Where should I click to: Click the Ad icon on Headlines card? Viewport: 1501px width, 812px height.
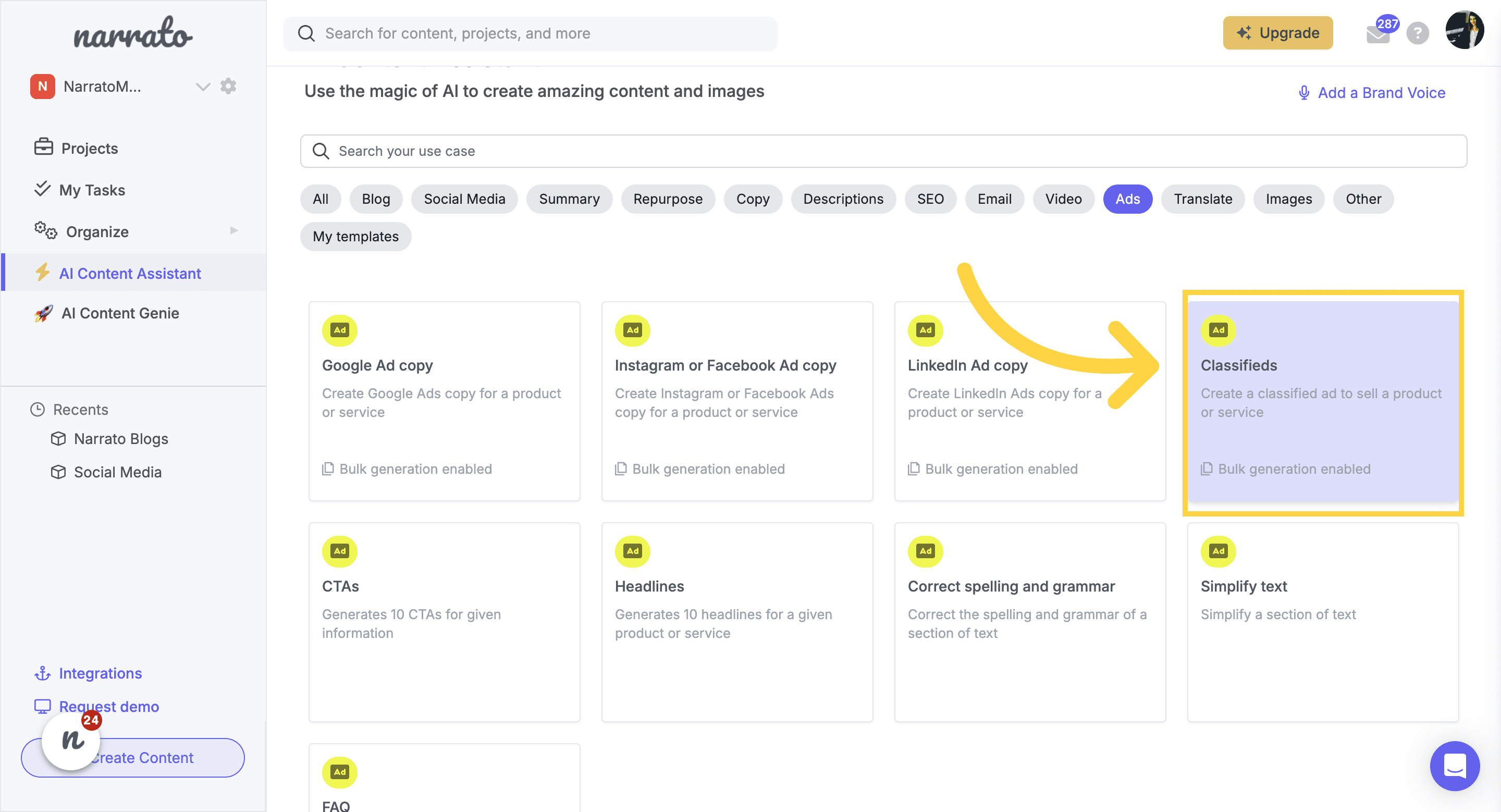632,551
